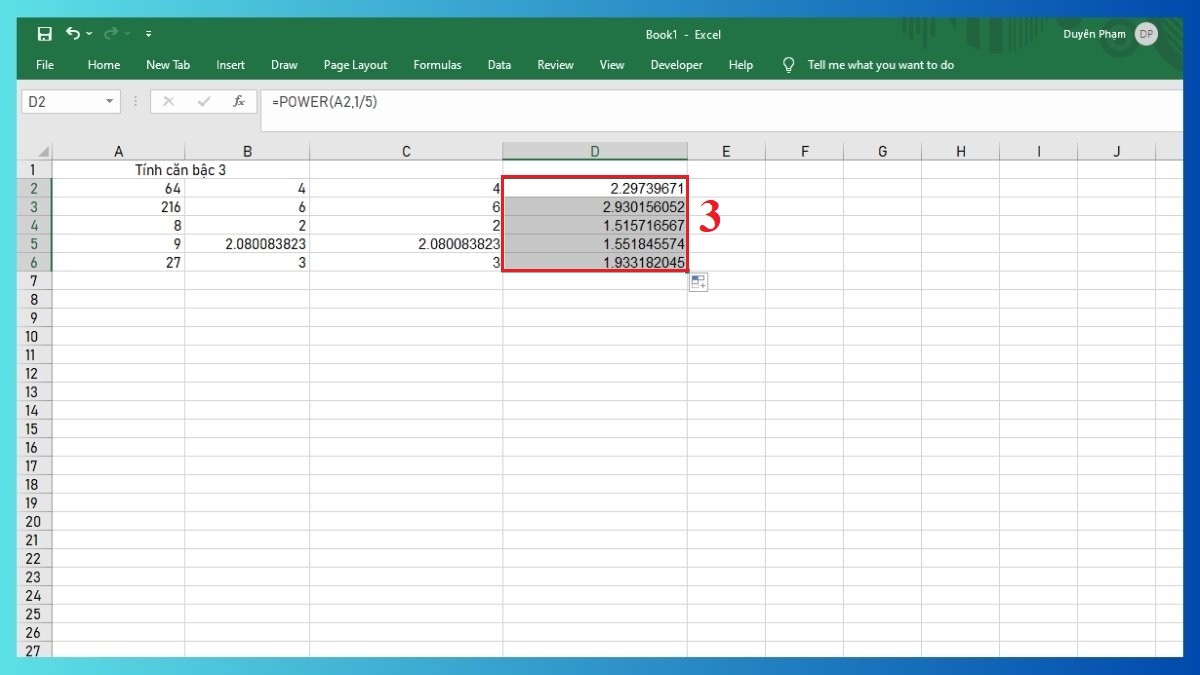Open the Customize Quick Access Toolbar chevron

(146, 33)
